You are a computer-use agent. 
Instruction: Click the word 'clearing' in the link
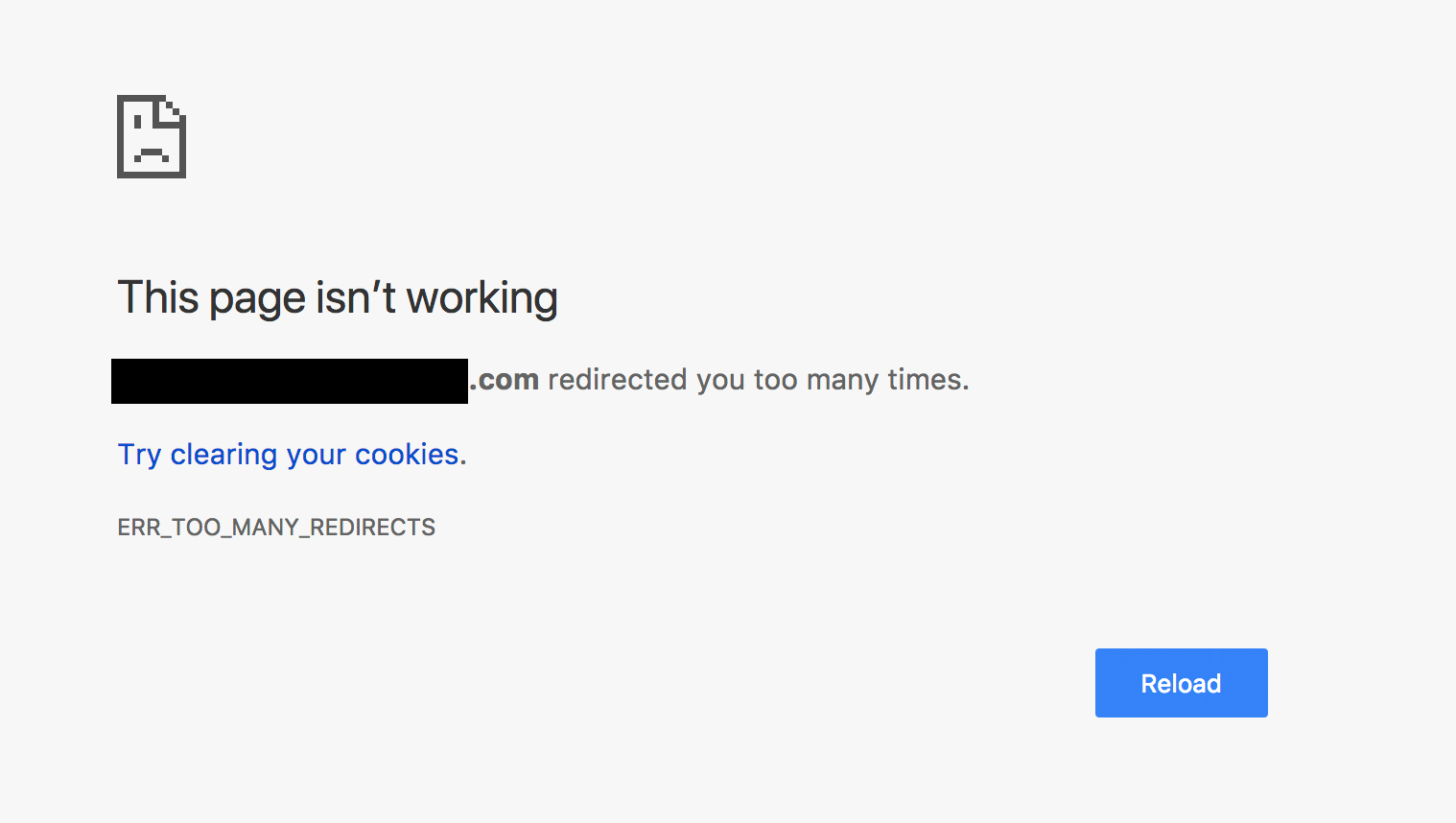(x=223, y=454)
